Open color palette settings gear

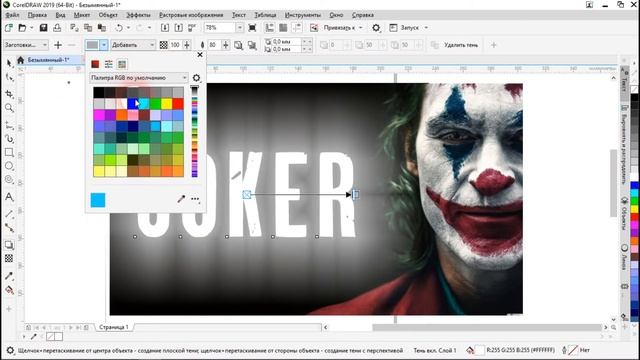tap(196, 78)
